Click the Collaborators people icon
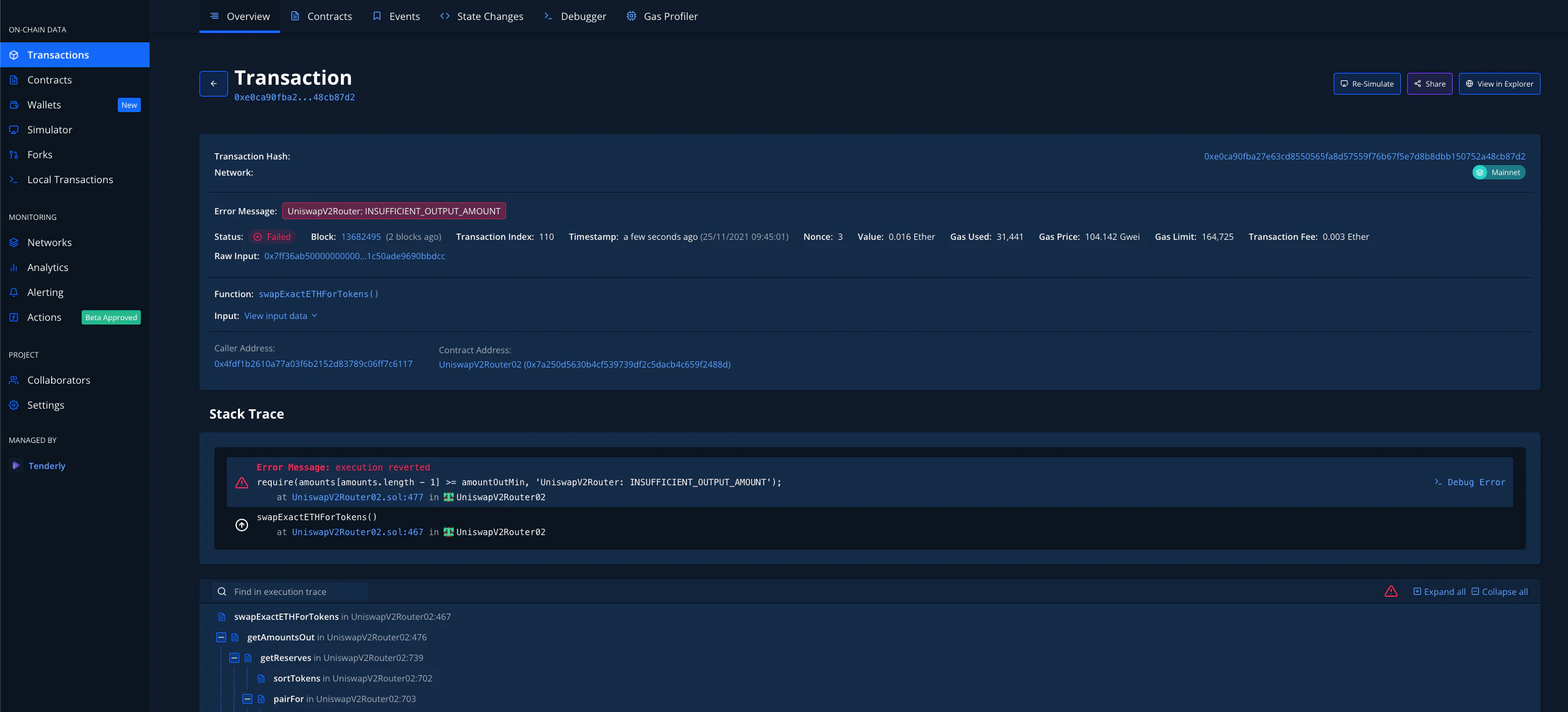The image size is (1568, 712). [x=14, y=380]
